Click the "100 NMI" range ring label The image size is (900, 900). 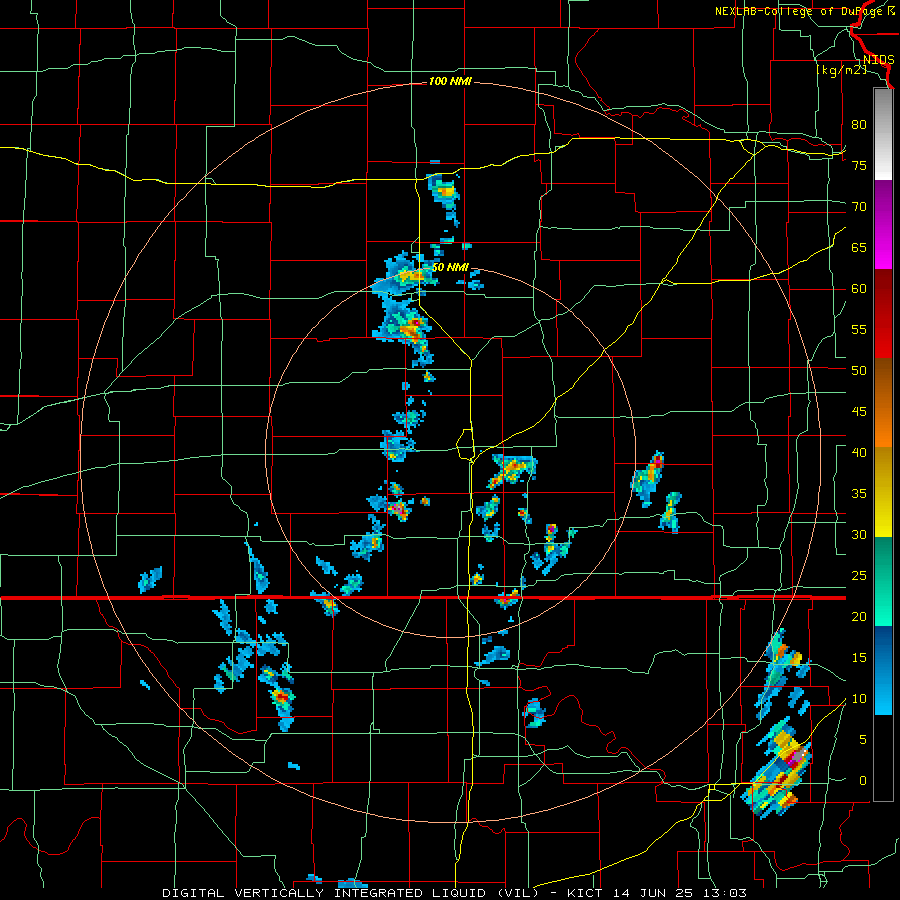[x=450, y=82]
